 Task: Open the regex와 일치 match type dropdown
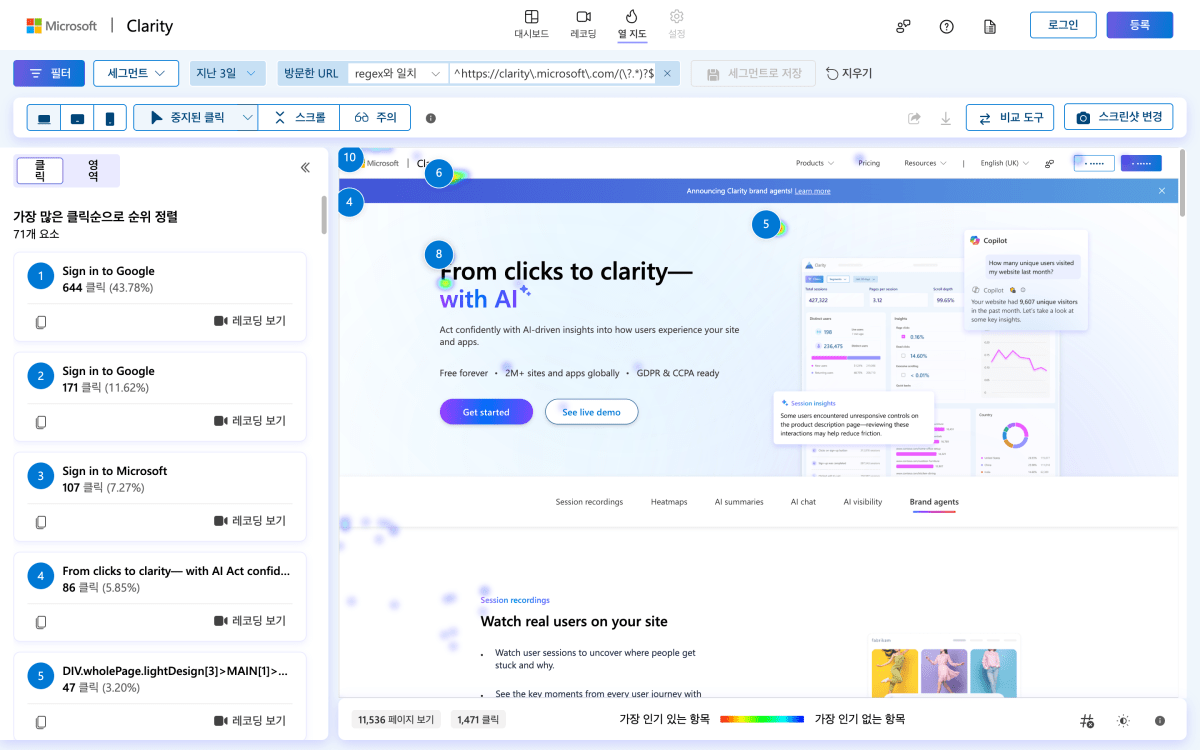pos(398,74)
